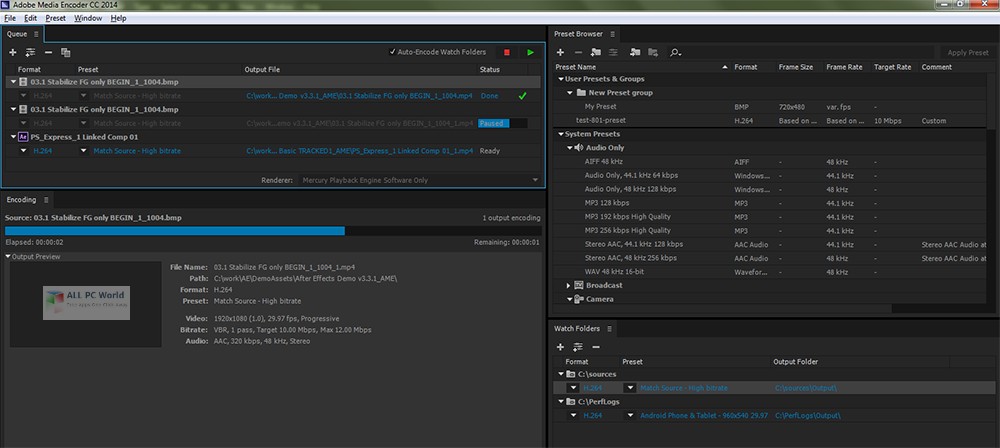Select the Watch Folders tab
Screen dimensions: 1000x448
tap(577, 329)
